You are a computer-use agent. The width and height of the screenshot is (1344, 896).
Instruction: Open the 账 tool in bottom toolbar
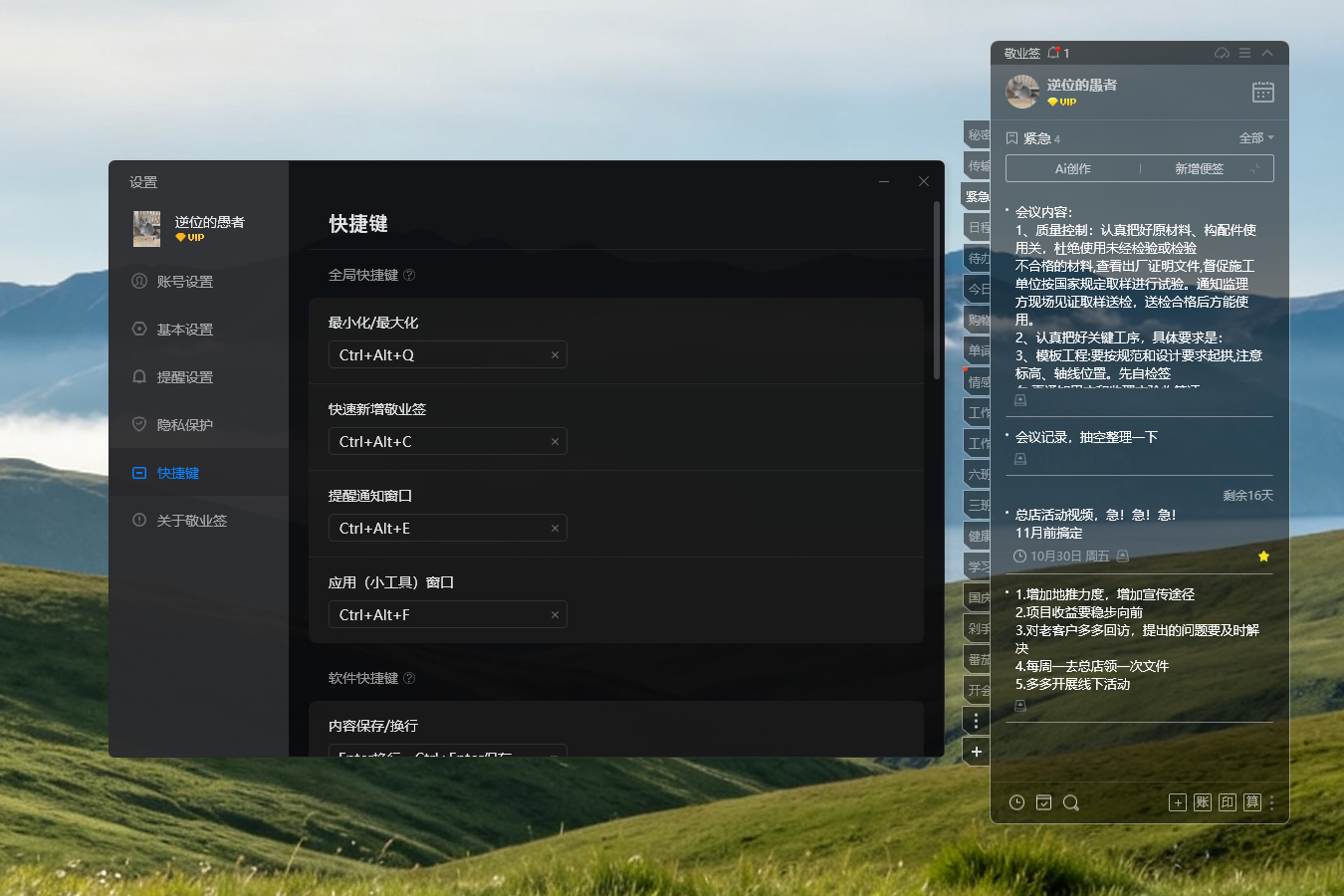click(1203, 802)
